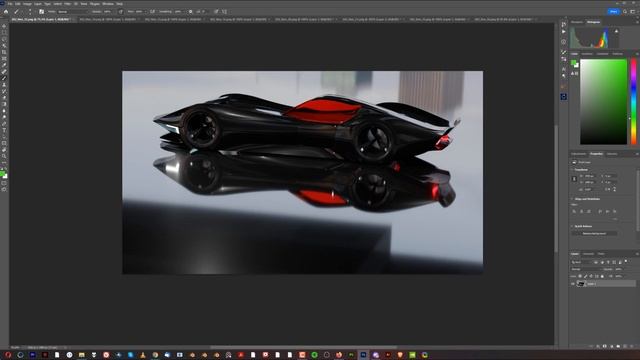Click the Layer 1 thumbnail
Screen dimensions: 640x360
pos(581,284)
